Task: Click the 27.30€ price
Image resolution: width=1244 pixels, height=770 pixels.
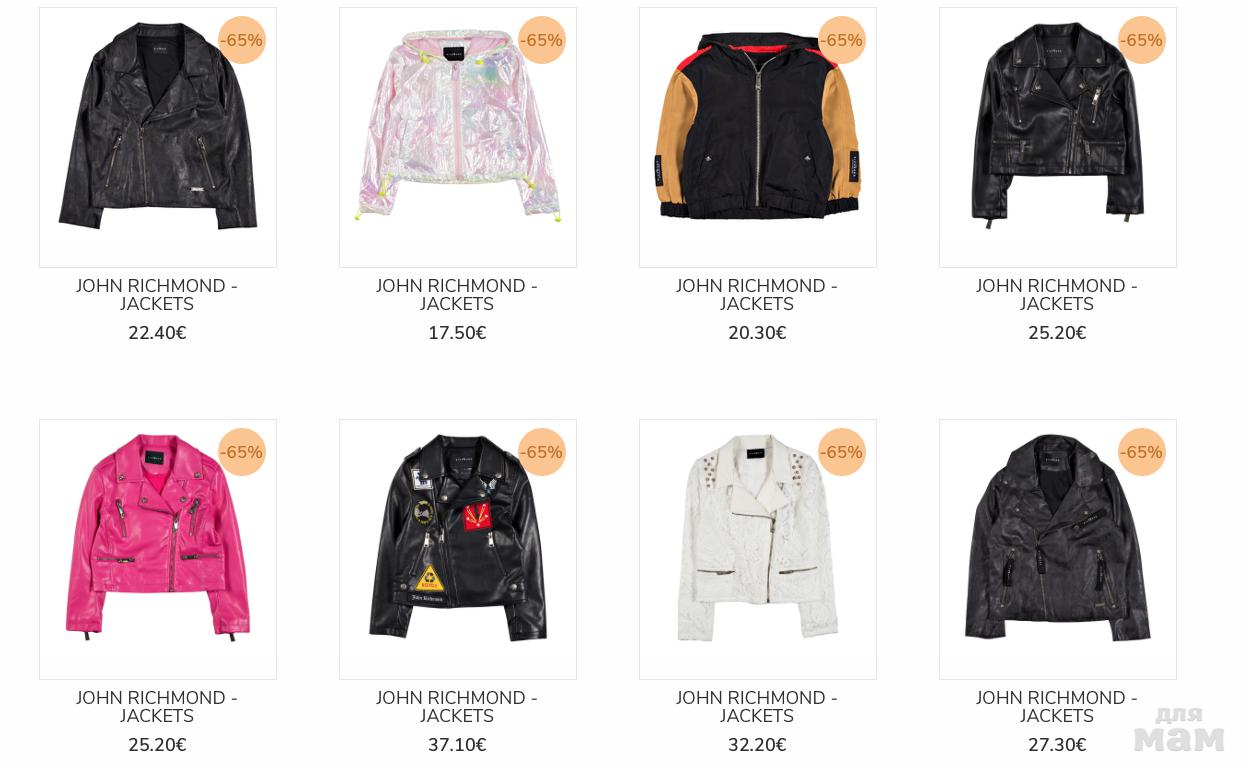Action: tap(1057, 745)
